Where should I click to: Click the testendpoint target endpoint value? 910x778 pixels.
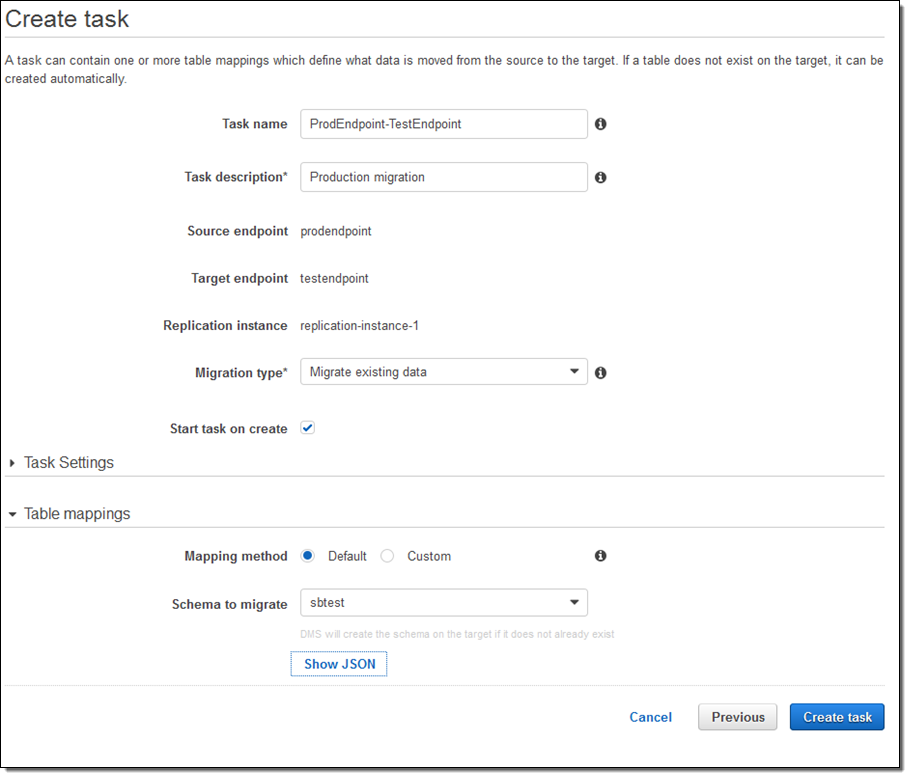click(334, 279)
